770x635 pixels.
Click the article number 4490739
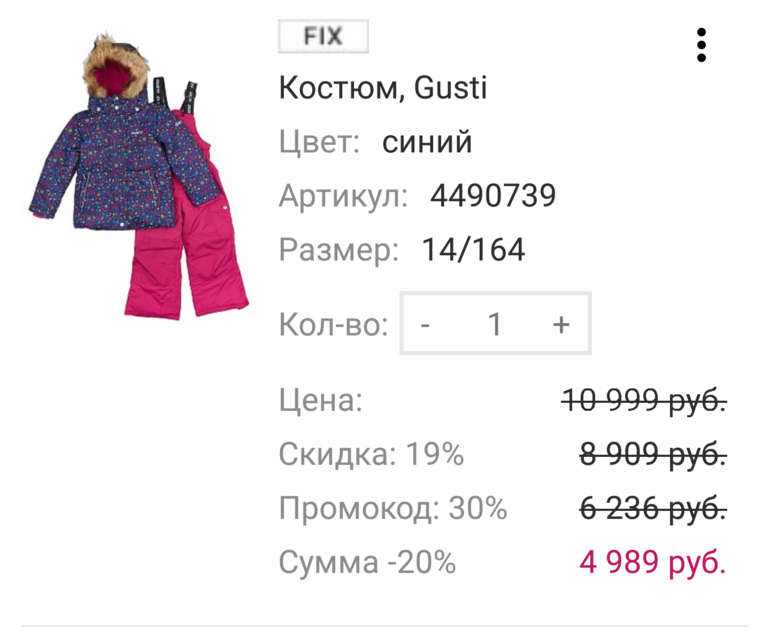tap(493, 196)
